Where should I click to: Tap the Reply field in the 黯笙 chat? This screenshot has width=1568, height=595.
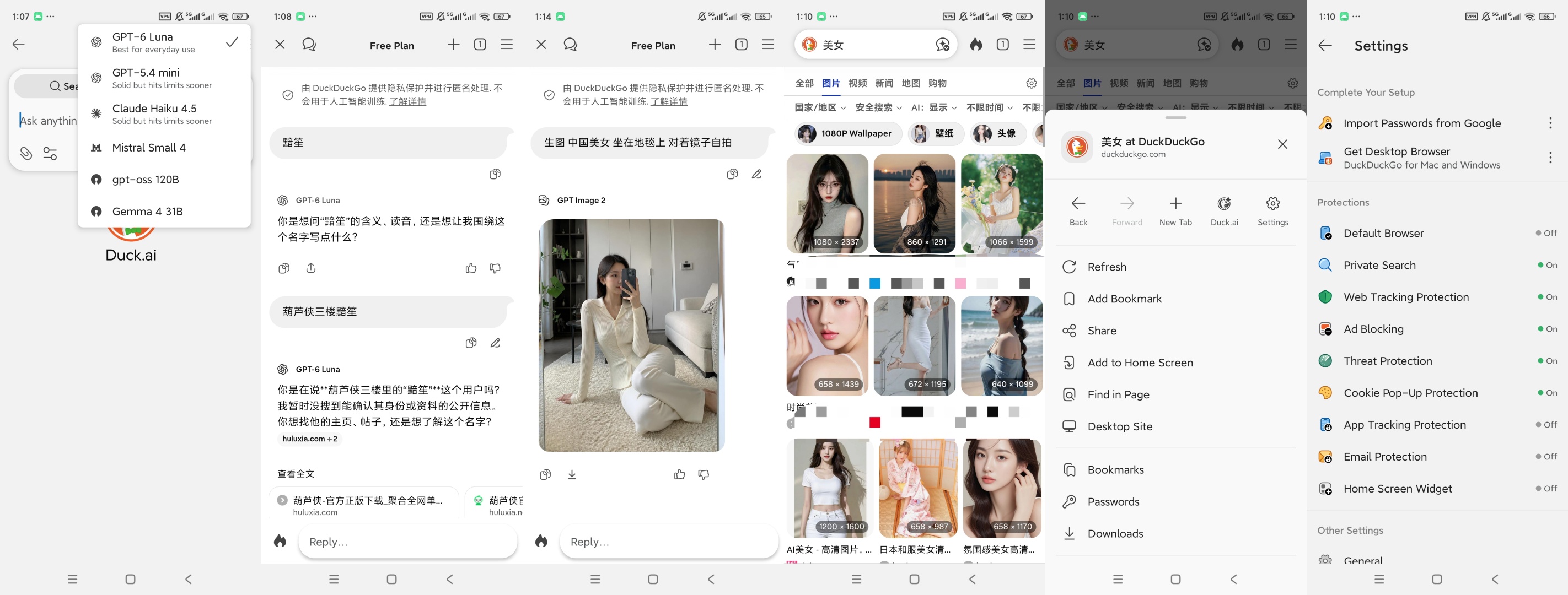pos(407,542)
